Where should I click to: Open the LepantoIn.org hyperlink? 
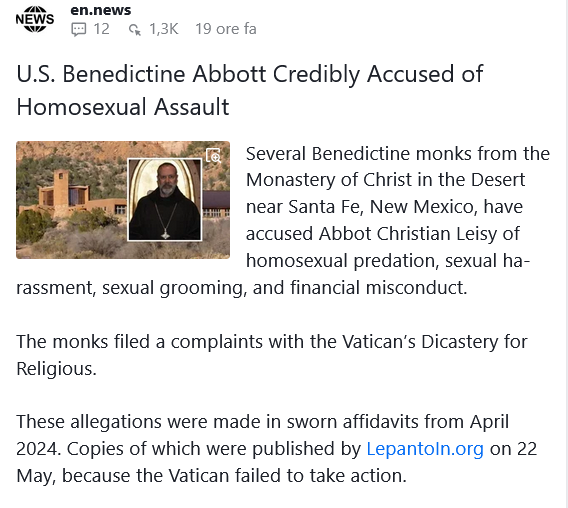pos(425,449)
